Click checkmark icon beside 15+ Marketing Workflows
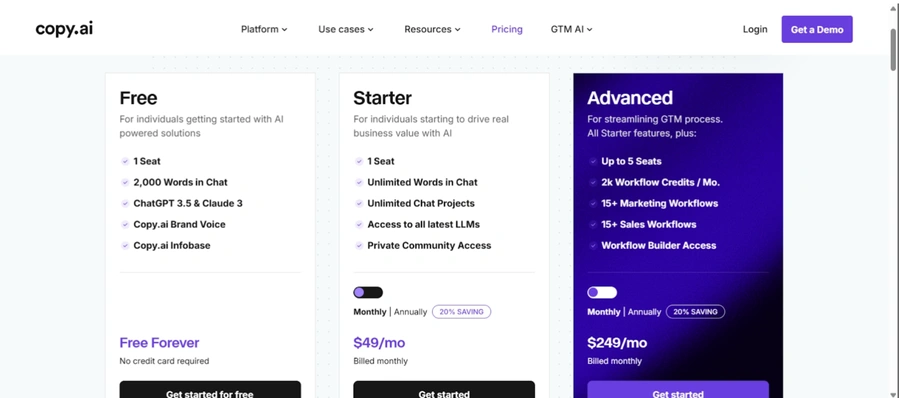This screenshot has height=398, width=899. pos(593,204)
